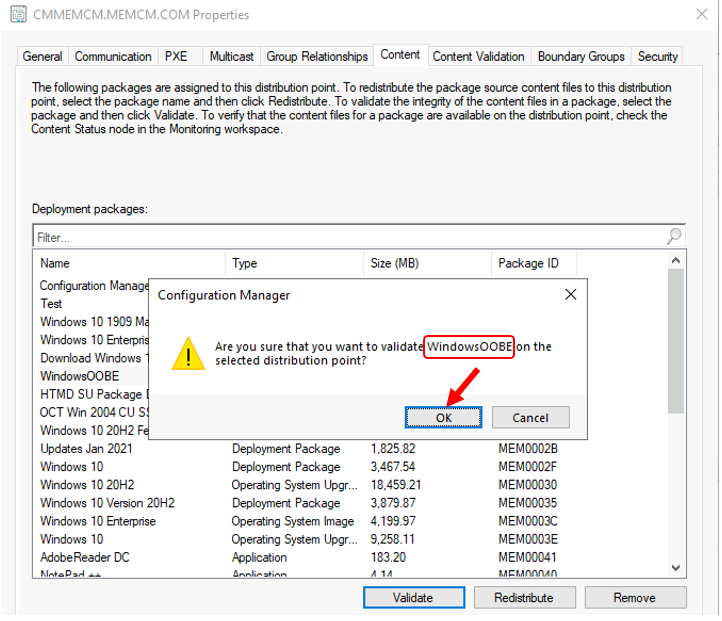Click size value 9,258.11
722x621 pixels.
(x=393, y=539)
